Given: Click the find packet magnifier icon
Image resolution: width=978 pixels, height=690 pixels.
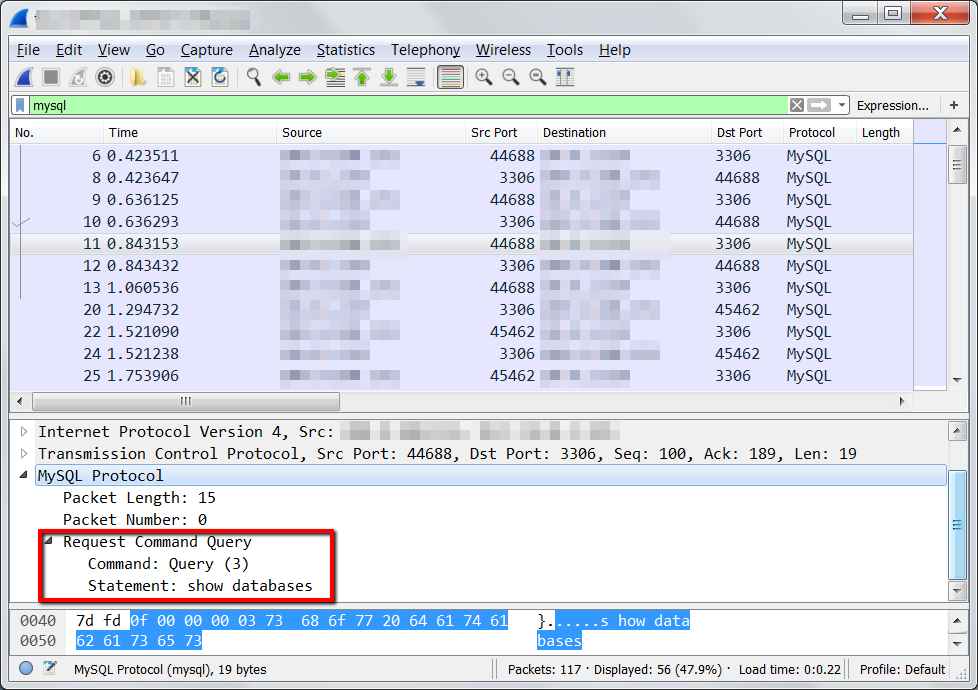Looking at the screenshot, I should (x=253, y=77).
